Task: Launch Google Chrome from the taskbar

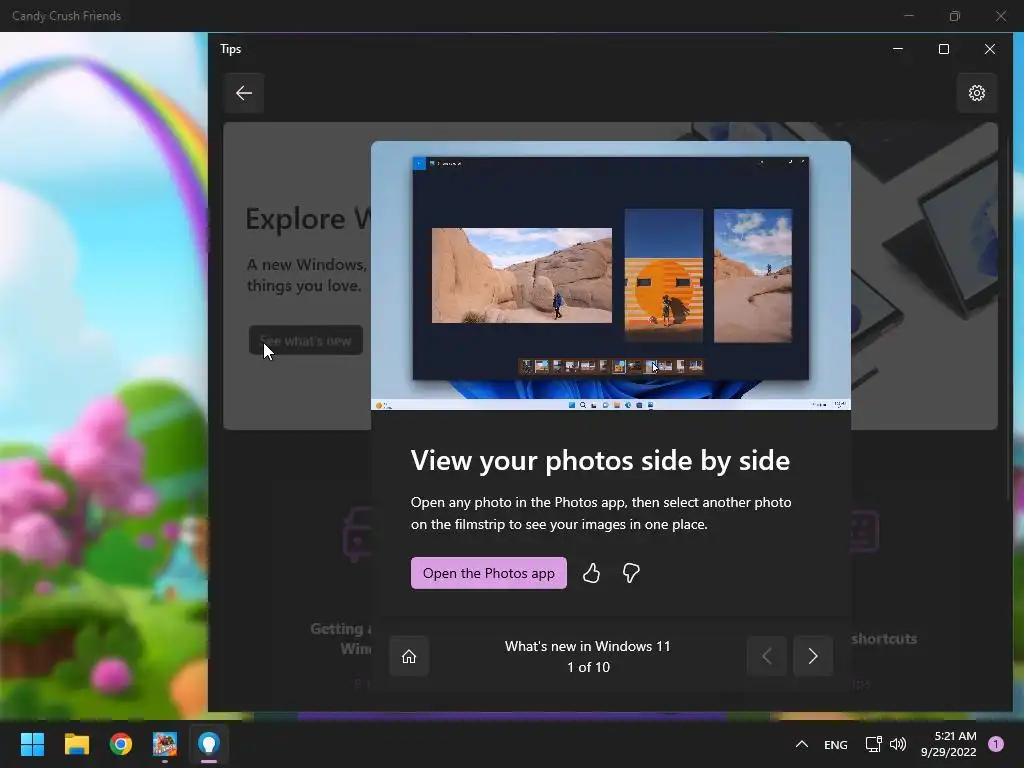Action: tap(121, 744)
